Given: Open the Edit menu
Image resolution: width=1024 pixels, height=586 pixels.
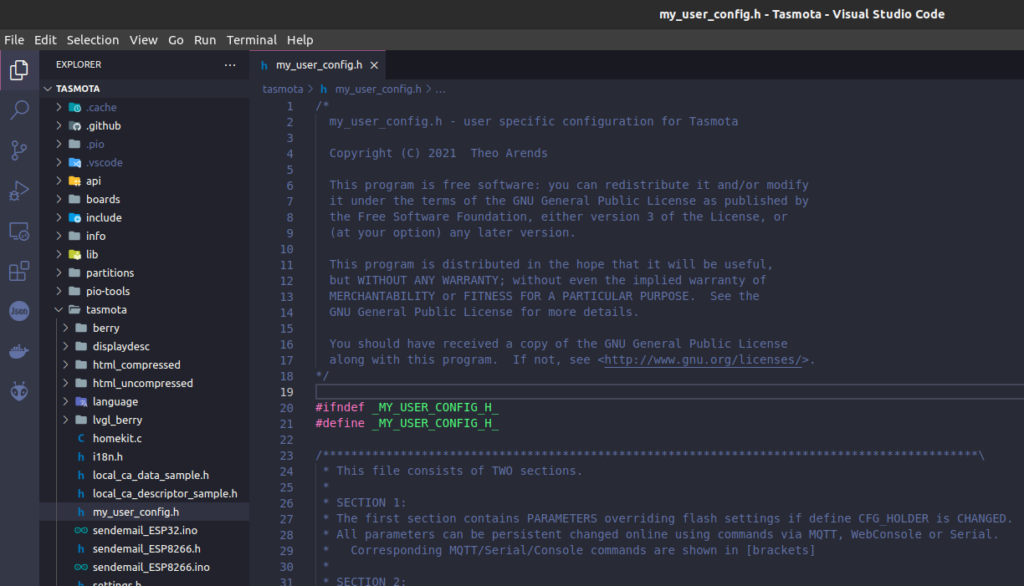Looking at the screenshot, I should (45, 40).
